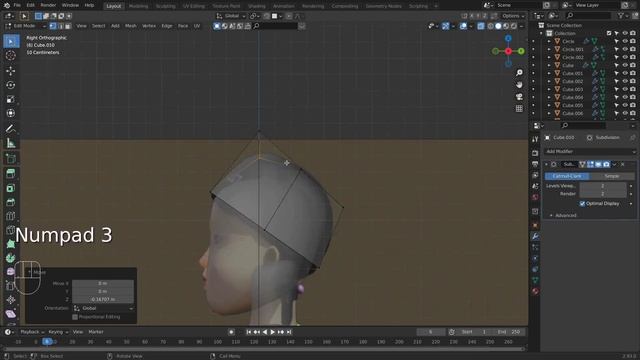The height and width of the screenshot is (360, 640).
Task: Expand the Cube.005 tree entry
Action: tap(549, 105)
